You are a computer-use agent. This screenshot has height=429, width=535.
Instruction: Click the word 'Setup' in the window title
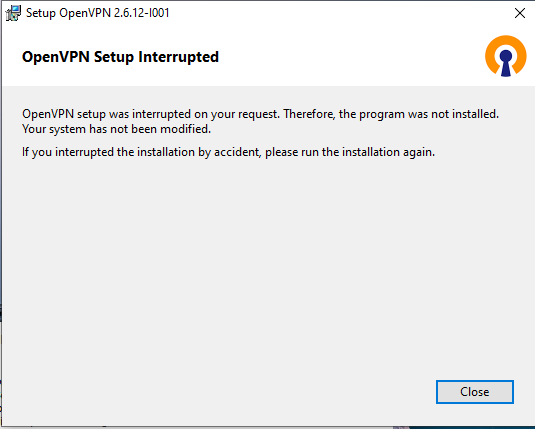point(41,13)
